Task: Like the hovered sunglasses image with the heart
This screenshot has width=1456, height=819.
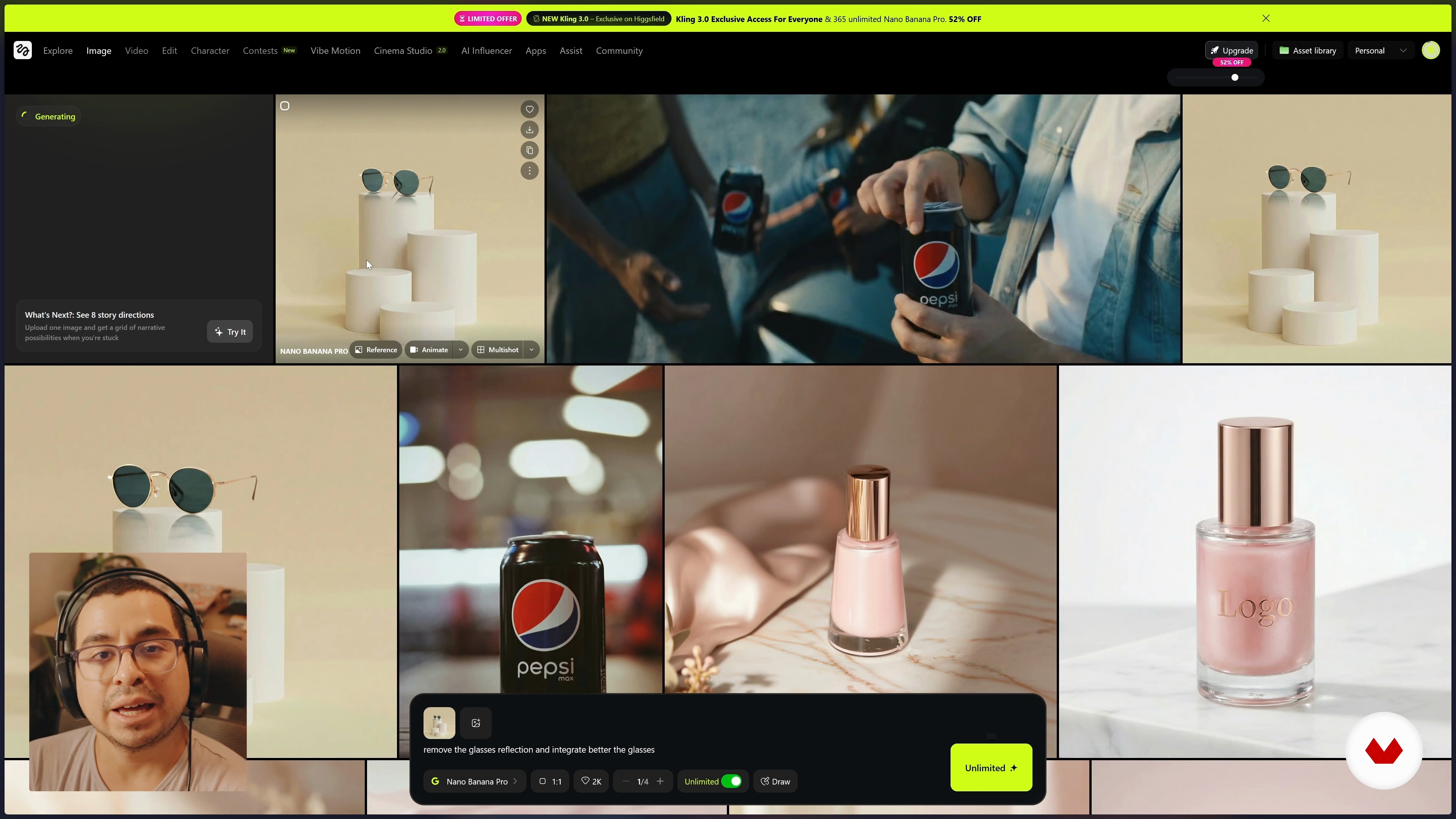Action: pos(529,110)
